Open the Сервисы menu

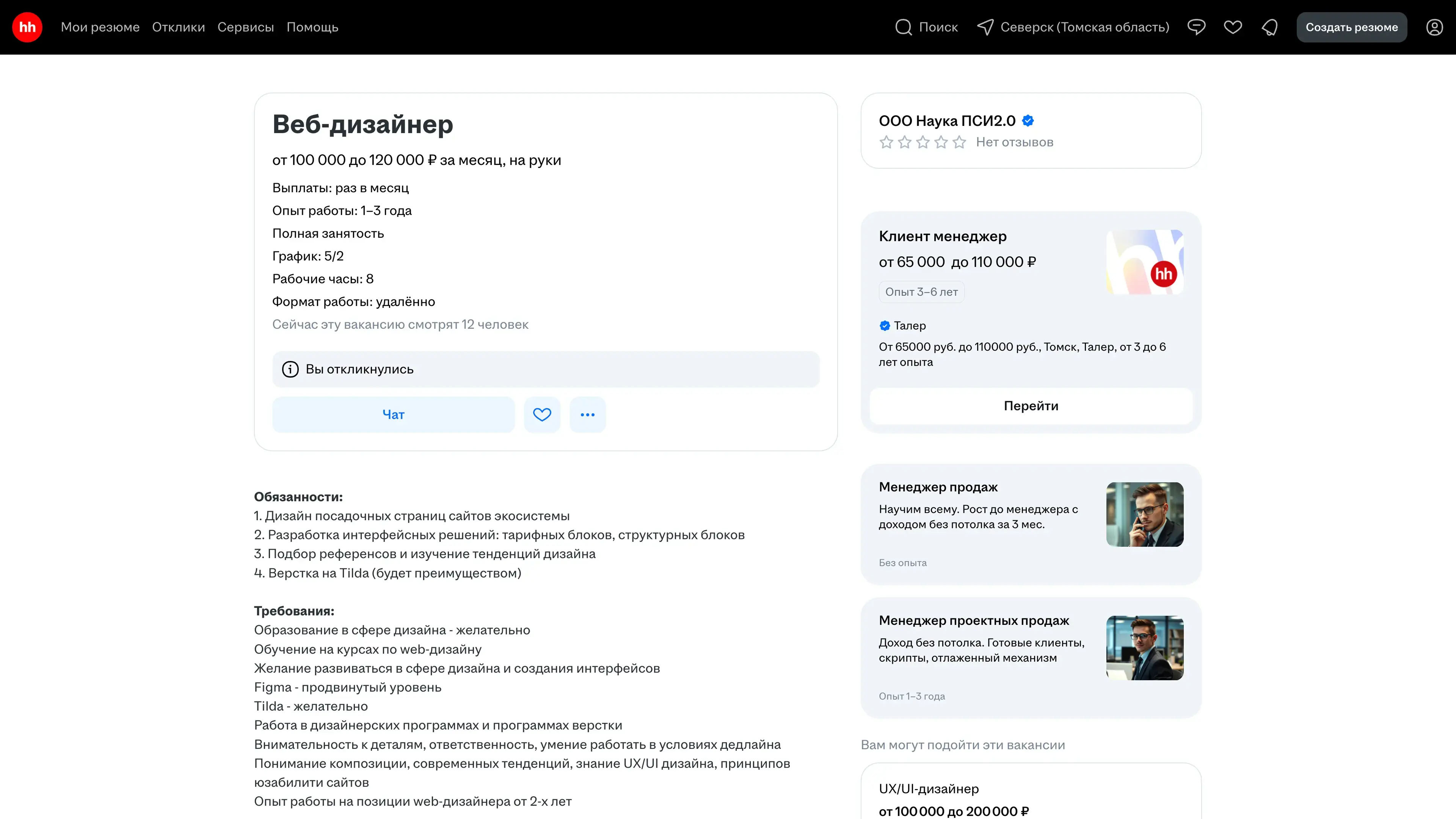pyautogui.click(x=245, y=27)
